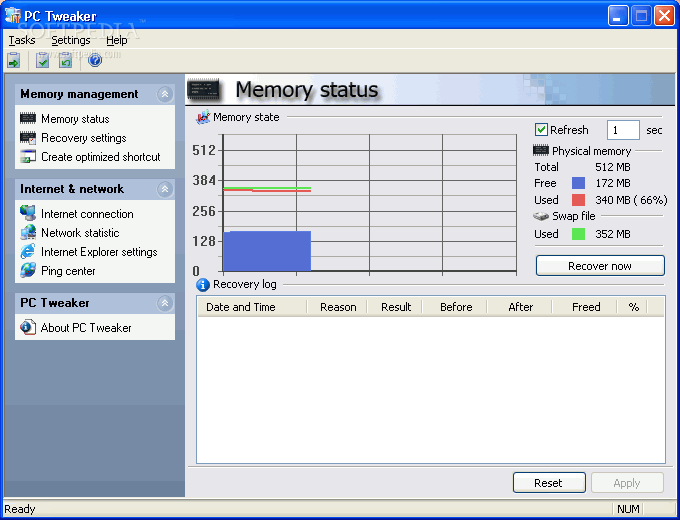Click the Internet connection computer icon
Image resolution: width=680 pixels, height=520 pixels.
point(28,213)
